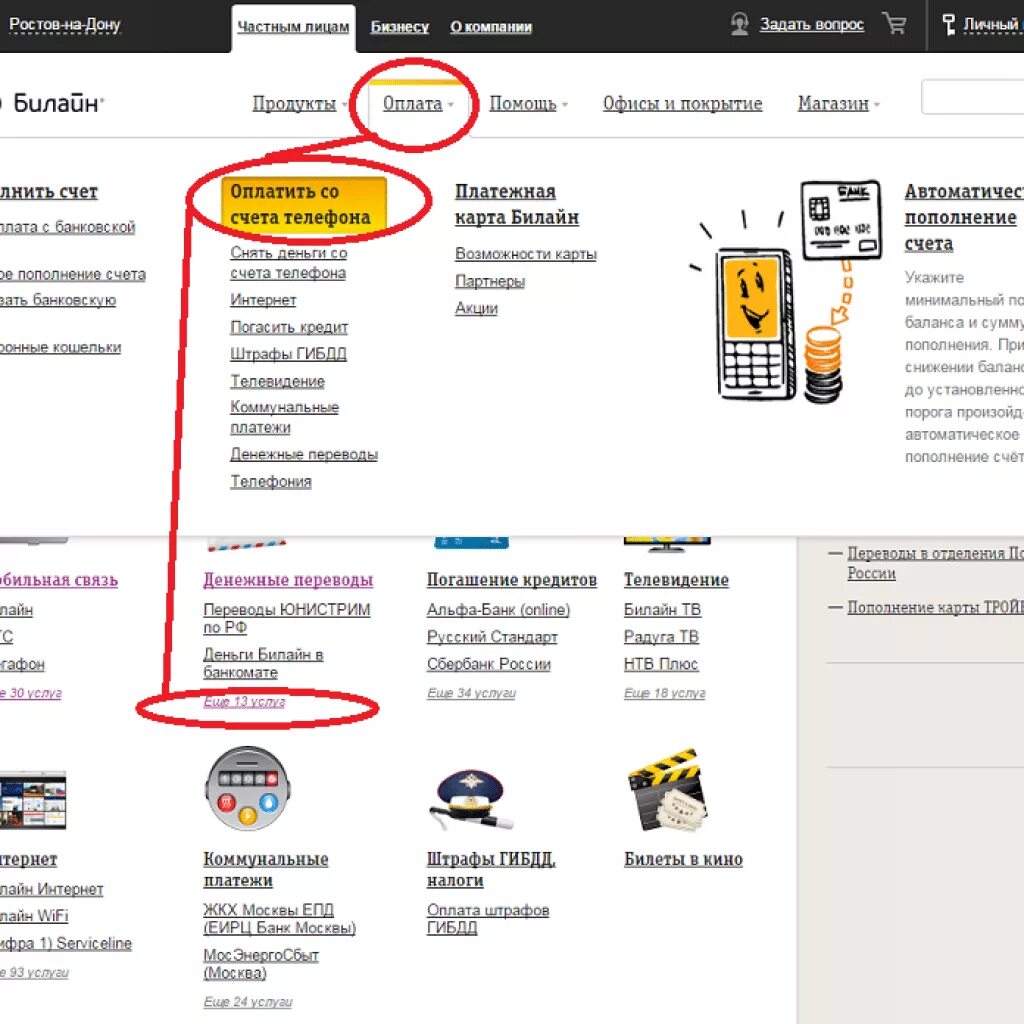Viewport: 1024px width, 1024px height.
Task: Open Деньги Билайн в банкомате
Action: coord(263,663)
